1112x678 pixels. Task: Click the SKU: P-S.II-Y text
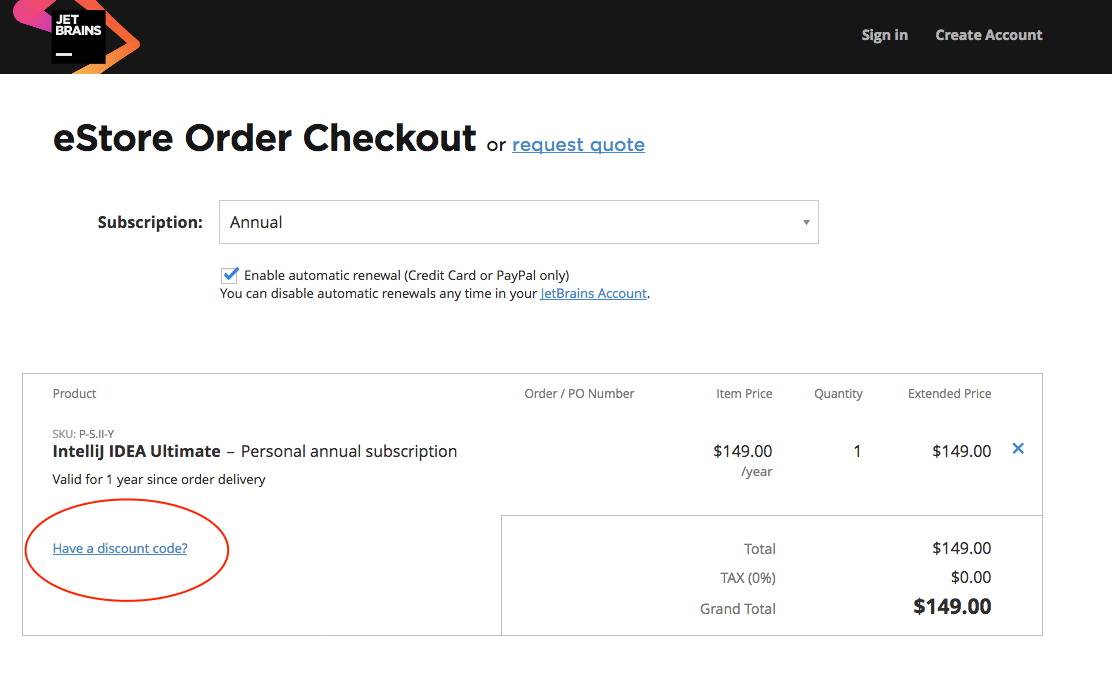[x=83, y=433]
